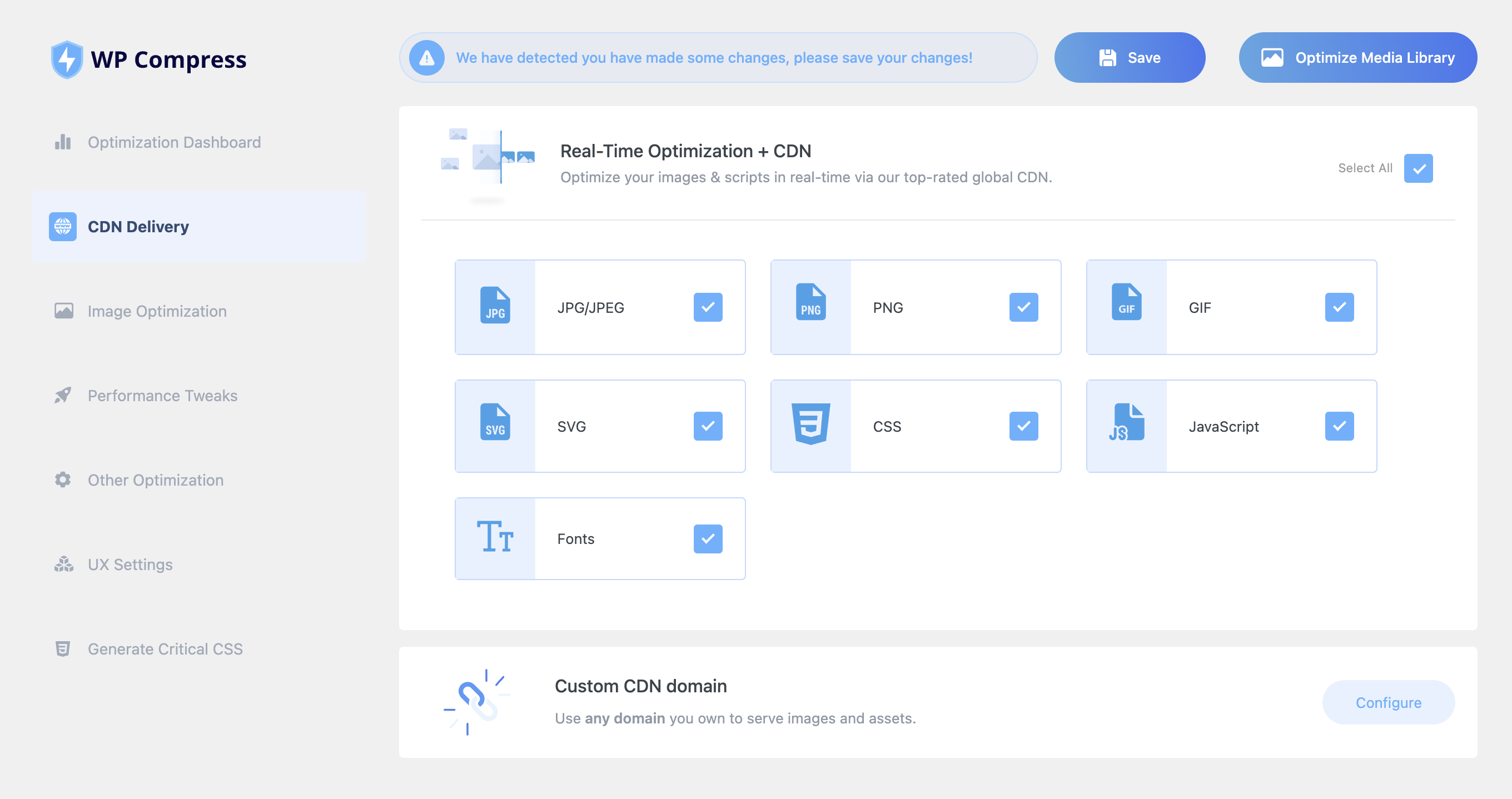This screenshot has width=1512, height=799.
Task: Disable SVG delivery checkbox
Action: 708,426
